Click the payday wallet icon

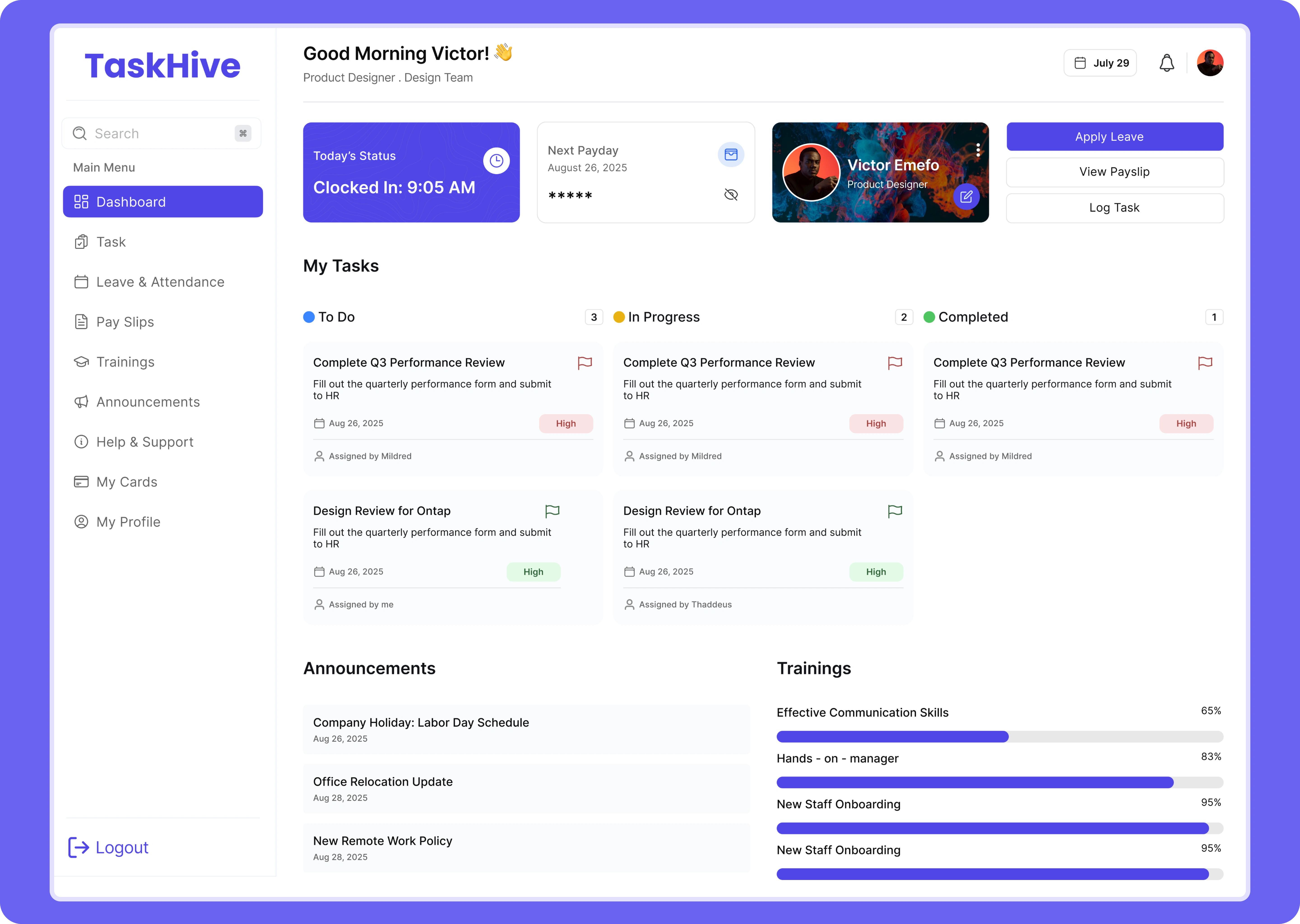pyautogui.click(x=731, y=155)
